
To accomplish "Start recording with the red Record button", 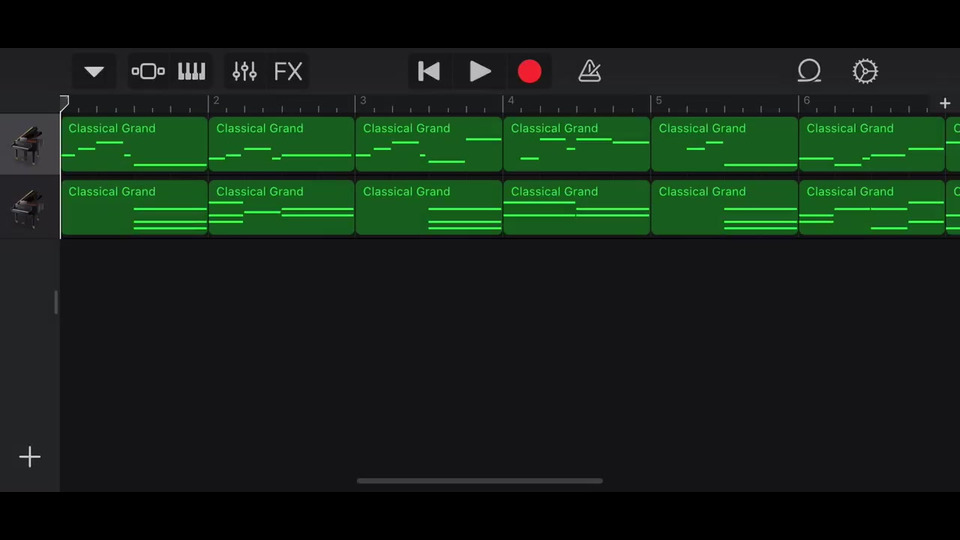I will click(x=530, y=72).
